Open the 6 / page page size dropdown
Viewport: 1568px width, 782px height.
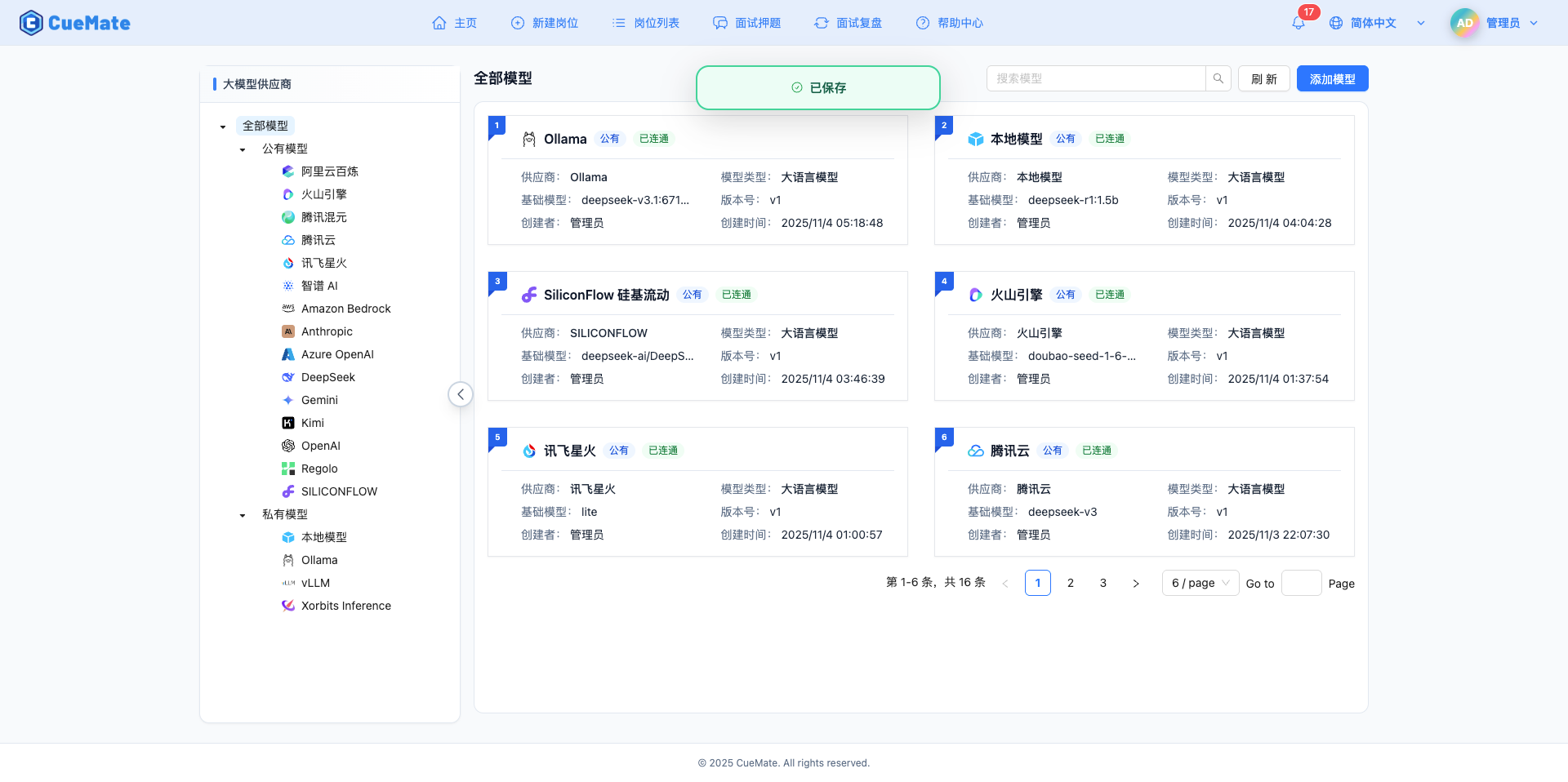1200,583
